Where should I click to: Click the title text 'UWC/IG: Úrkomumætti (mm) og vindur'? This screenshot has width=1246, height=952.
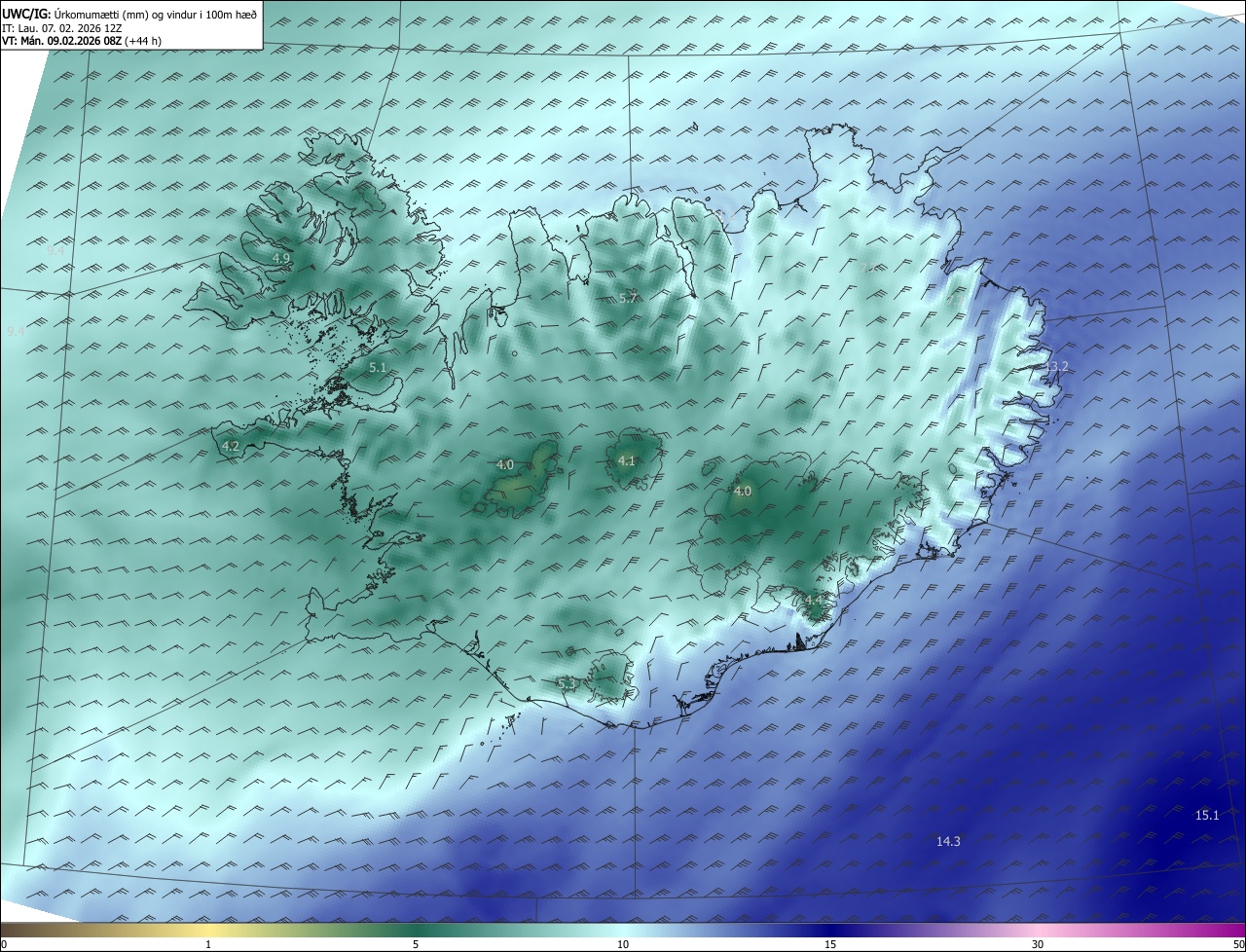pos(101,15)
